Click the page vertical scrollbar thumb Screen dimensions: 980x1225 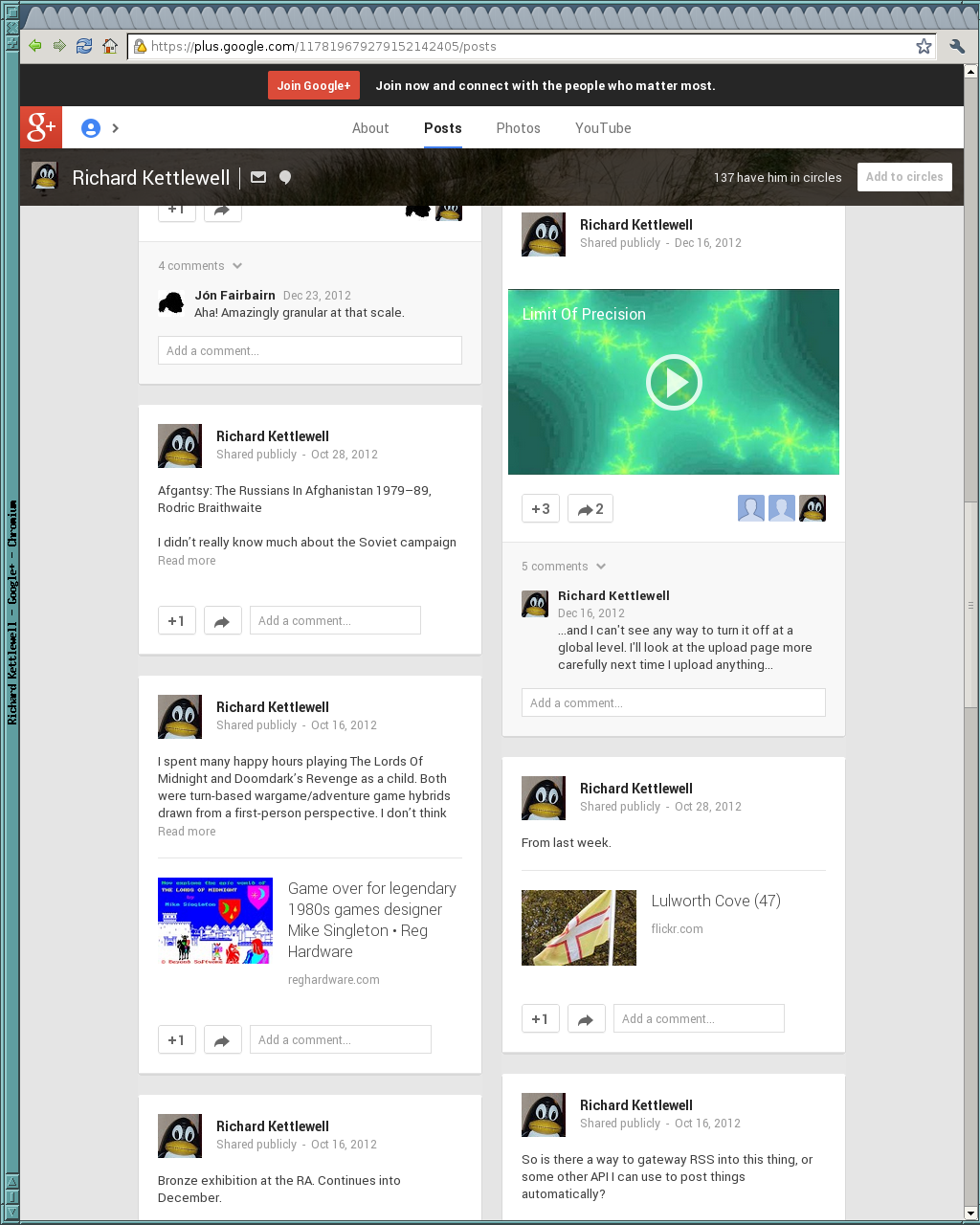(971, 605)
